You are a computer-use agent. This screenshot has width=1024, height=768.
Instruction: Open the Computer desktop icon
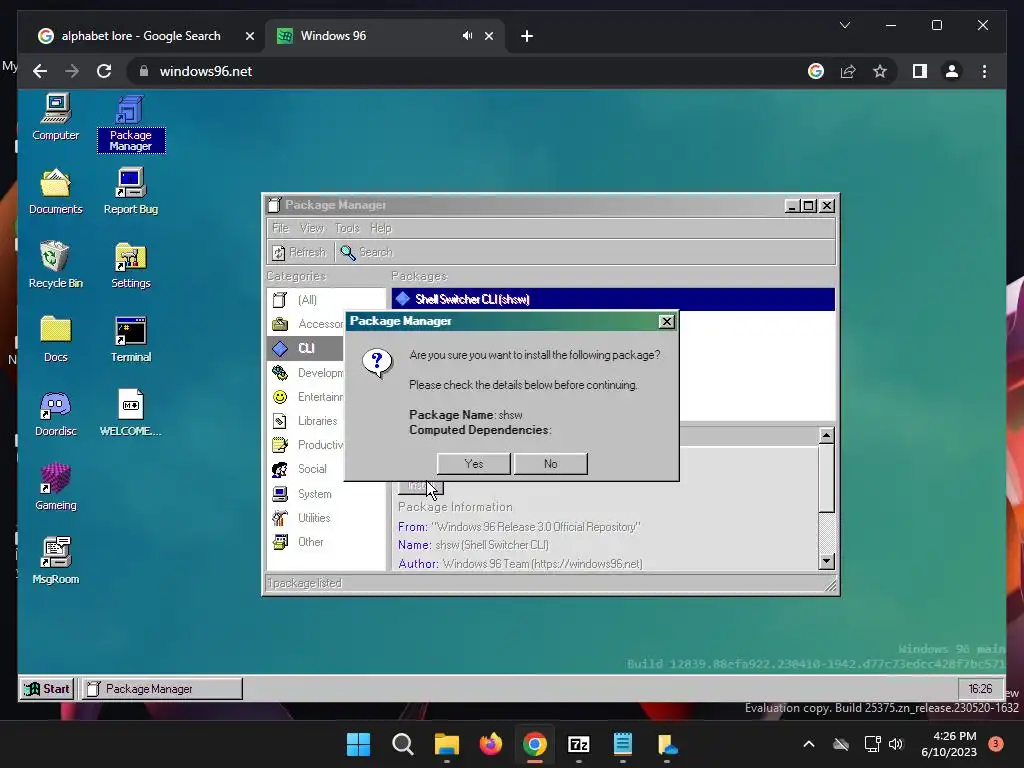56,118
